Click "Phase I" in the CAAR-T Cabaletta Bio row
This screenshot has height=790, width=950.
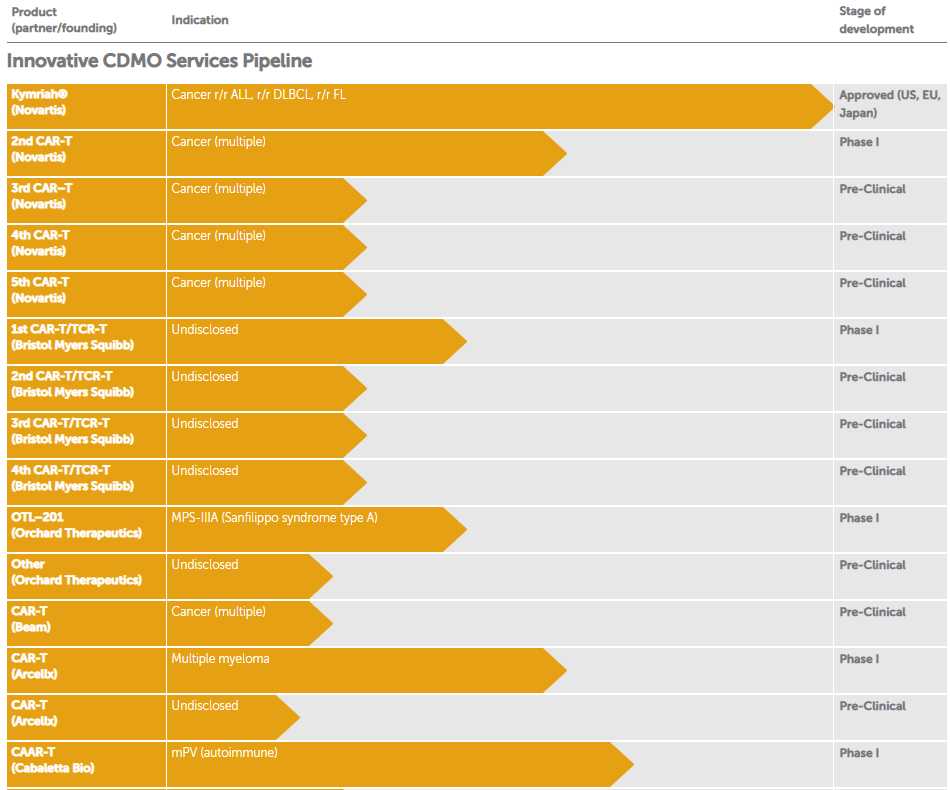click(x=859, y=753)
